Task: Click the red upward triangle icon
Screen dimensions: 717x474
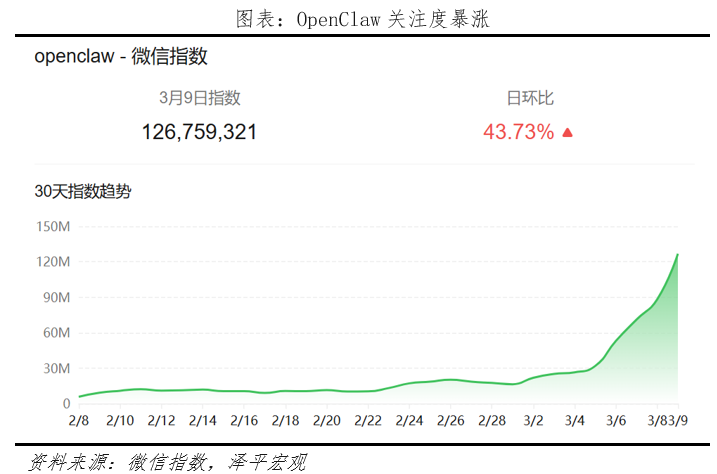Action: [568, 132]
